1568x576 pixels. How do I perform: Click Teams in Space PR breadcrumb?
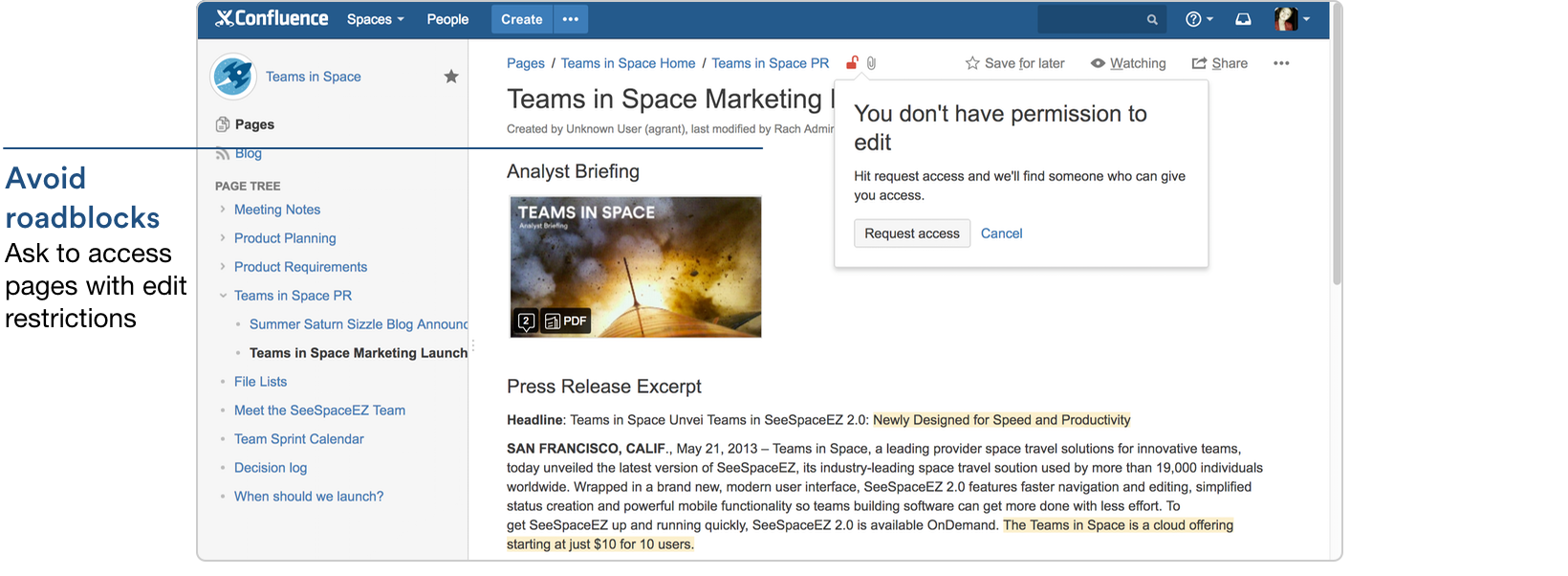771,63
